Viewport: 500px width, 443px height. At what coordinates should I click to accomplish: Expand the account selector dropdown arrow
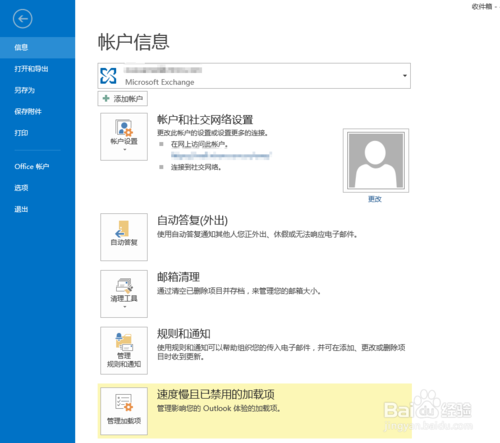click(405, 76)
